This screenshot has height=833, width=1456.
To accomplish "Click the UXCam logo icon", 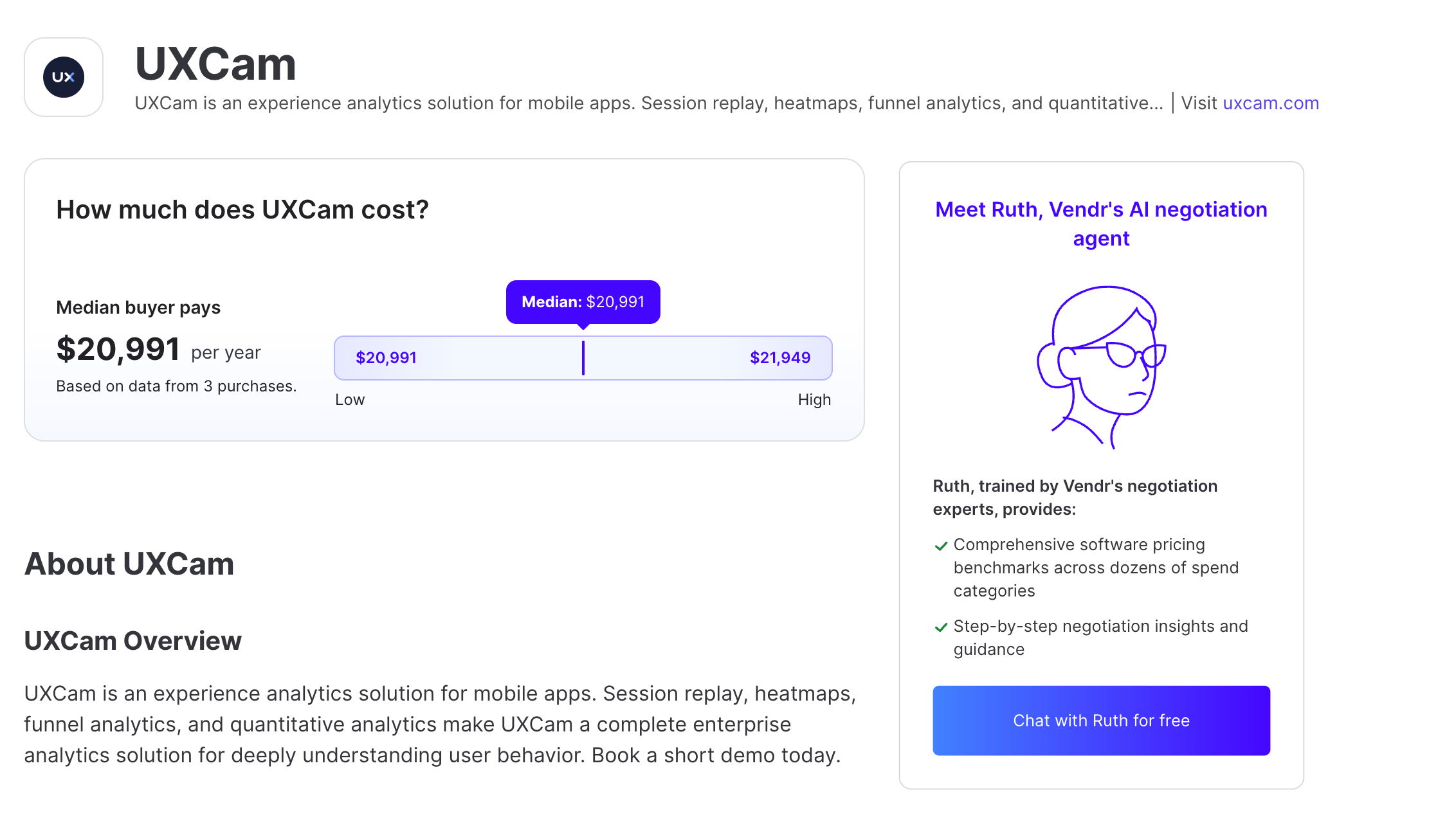I will click(64, 77).
